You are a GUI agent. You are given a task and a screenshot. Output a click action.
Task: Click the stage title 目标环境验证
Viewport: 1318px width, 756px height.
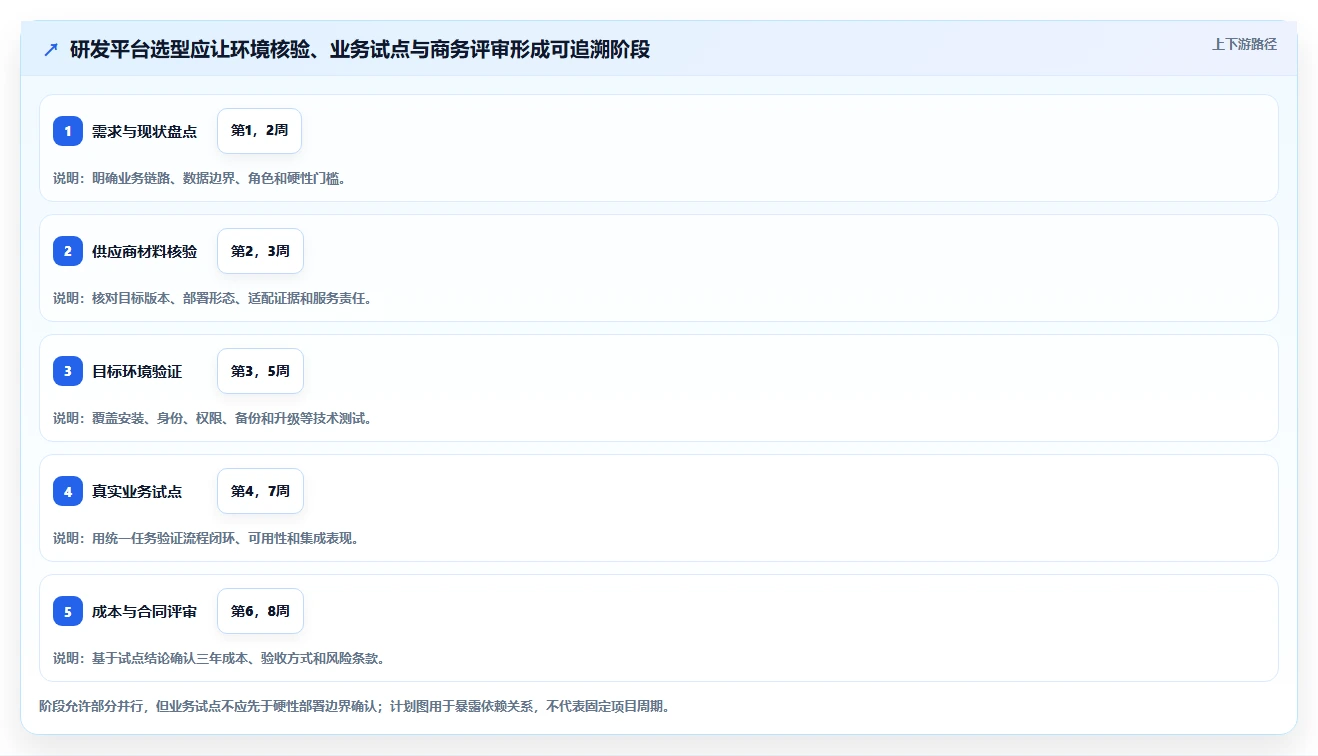click(137, 371)
